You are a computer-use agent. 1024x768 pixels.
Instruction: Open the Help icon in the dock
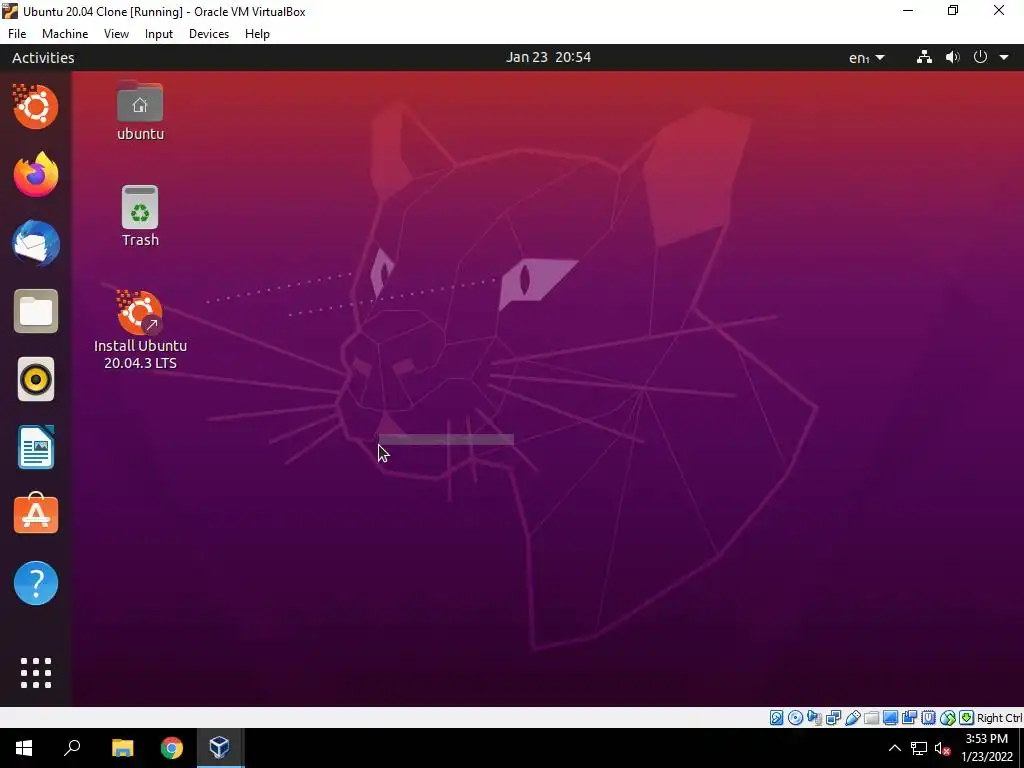tap(36, 583)
